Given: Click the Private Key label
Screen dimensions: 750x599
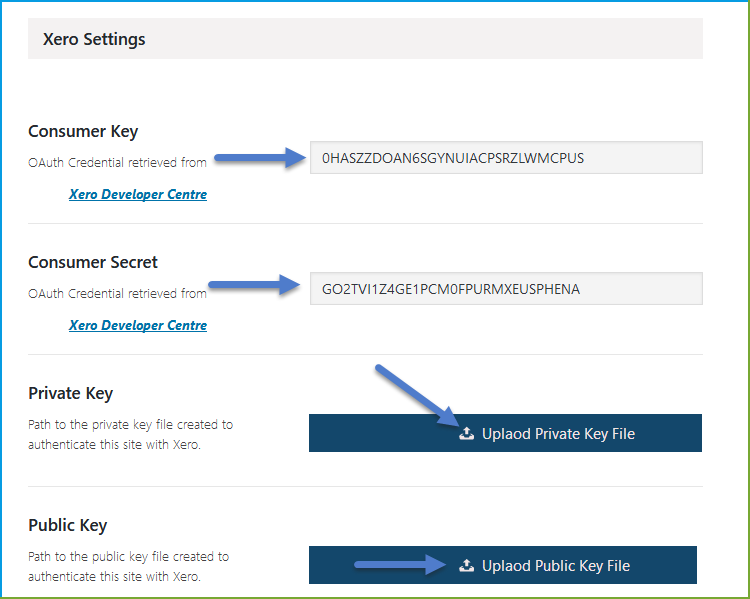Looking at the screenshot, I should click(x=71, y=393).
